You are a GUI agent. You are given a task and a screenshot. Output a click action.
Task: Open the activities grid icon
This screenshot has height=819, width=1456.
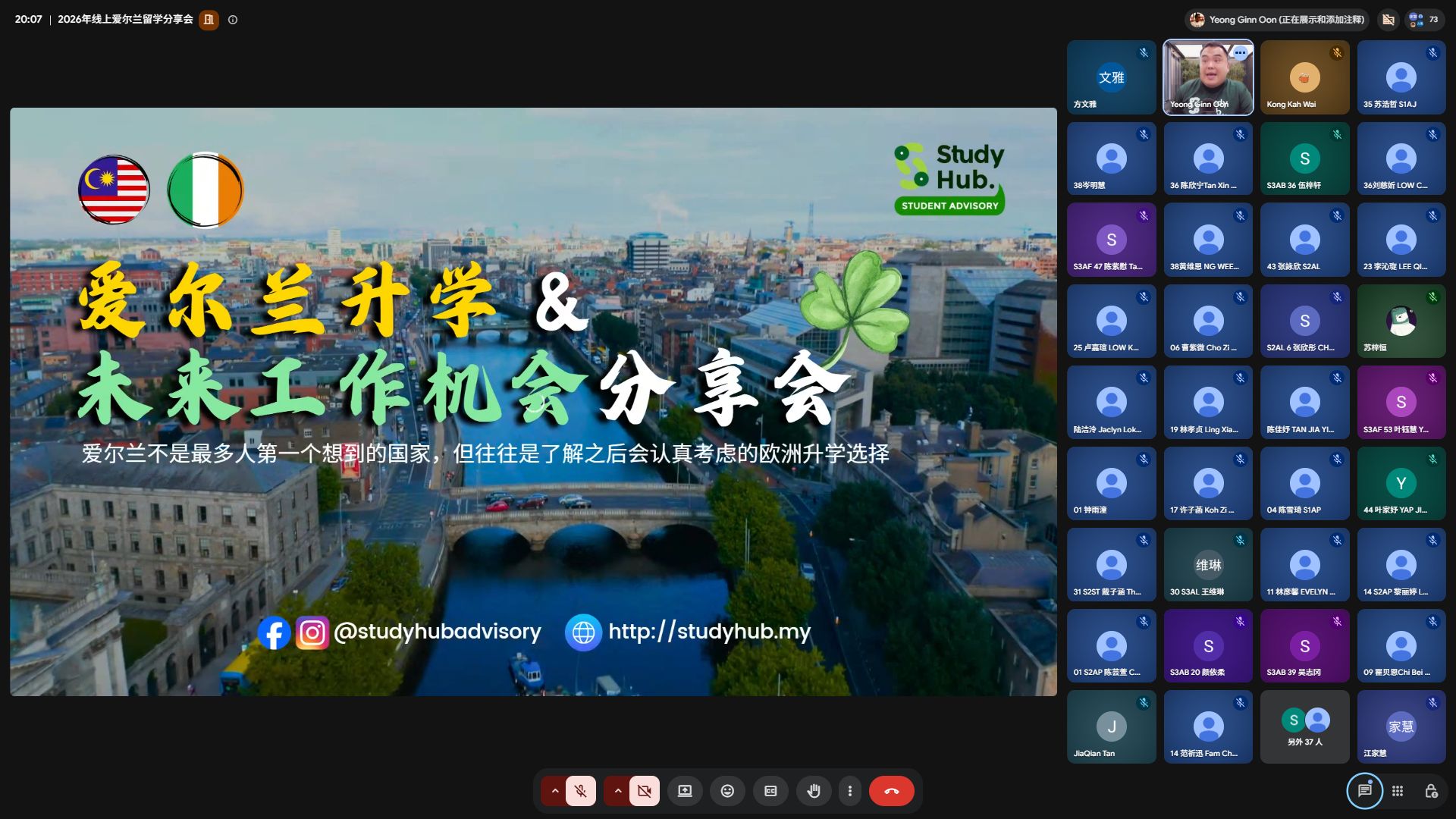(1398, 791)
